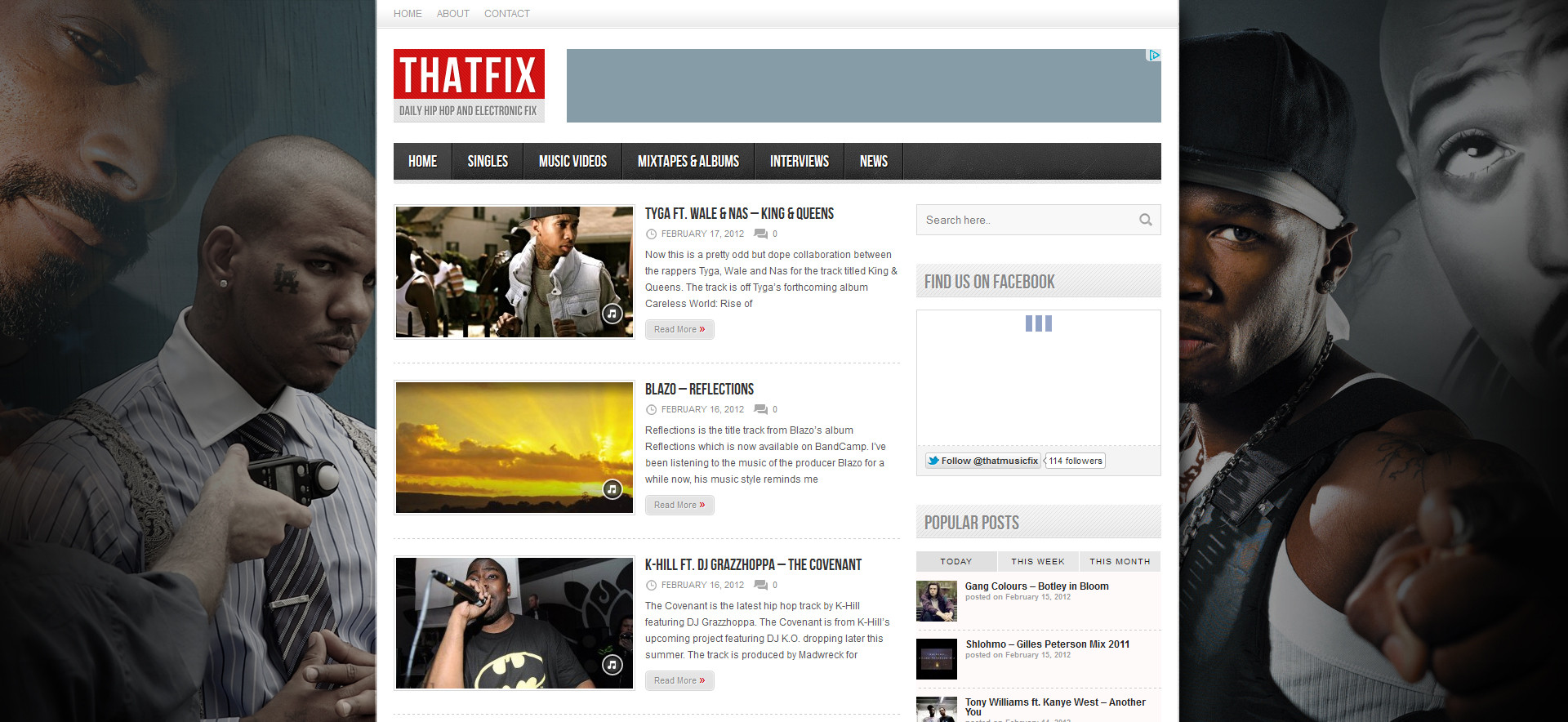1568x722 pixels.
Task: Click Read More under Blazo post
Action: [679, 505]
